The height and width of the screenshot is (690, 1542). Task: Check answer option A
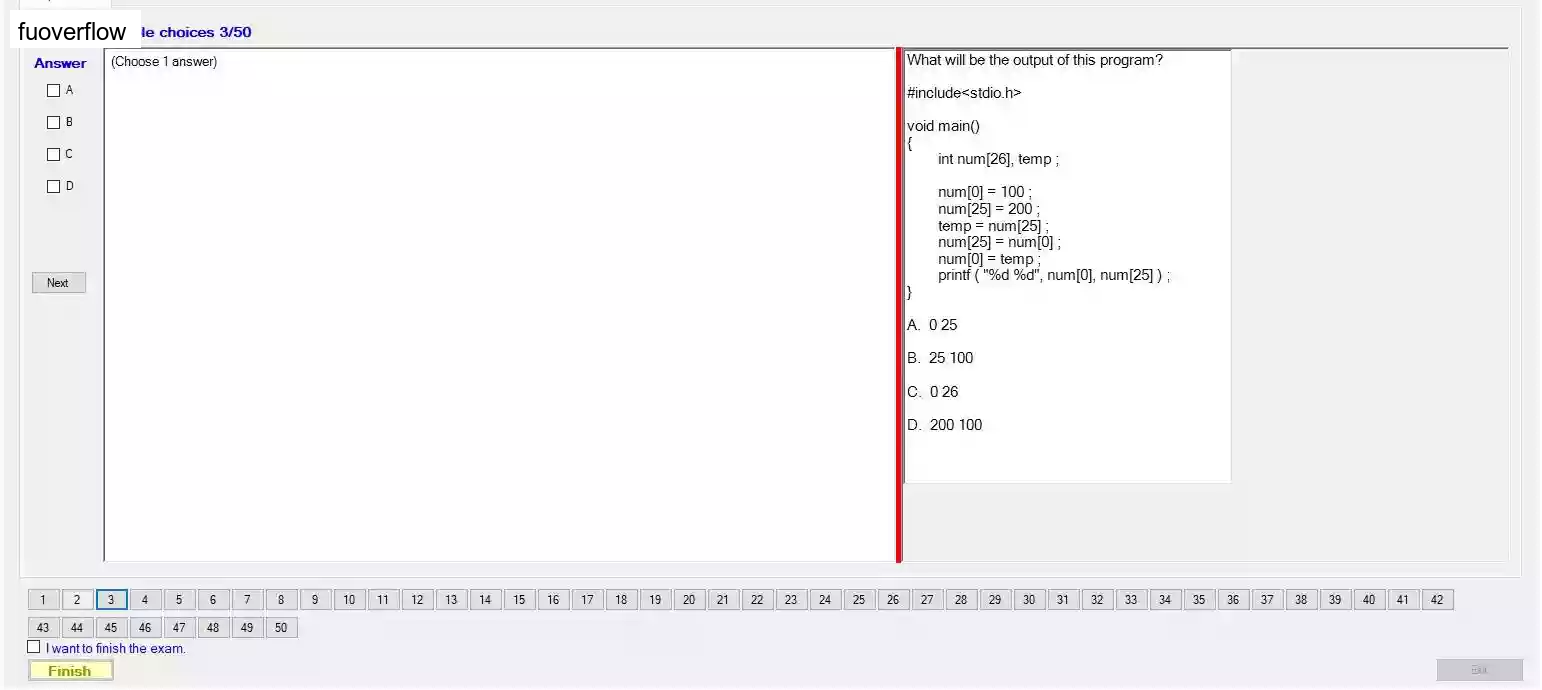pyautogui.click(x=54, y=91)
